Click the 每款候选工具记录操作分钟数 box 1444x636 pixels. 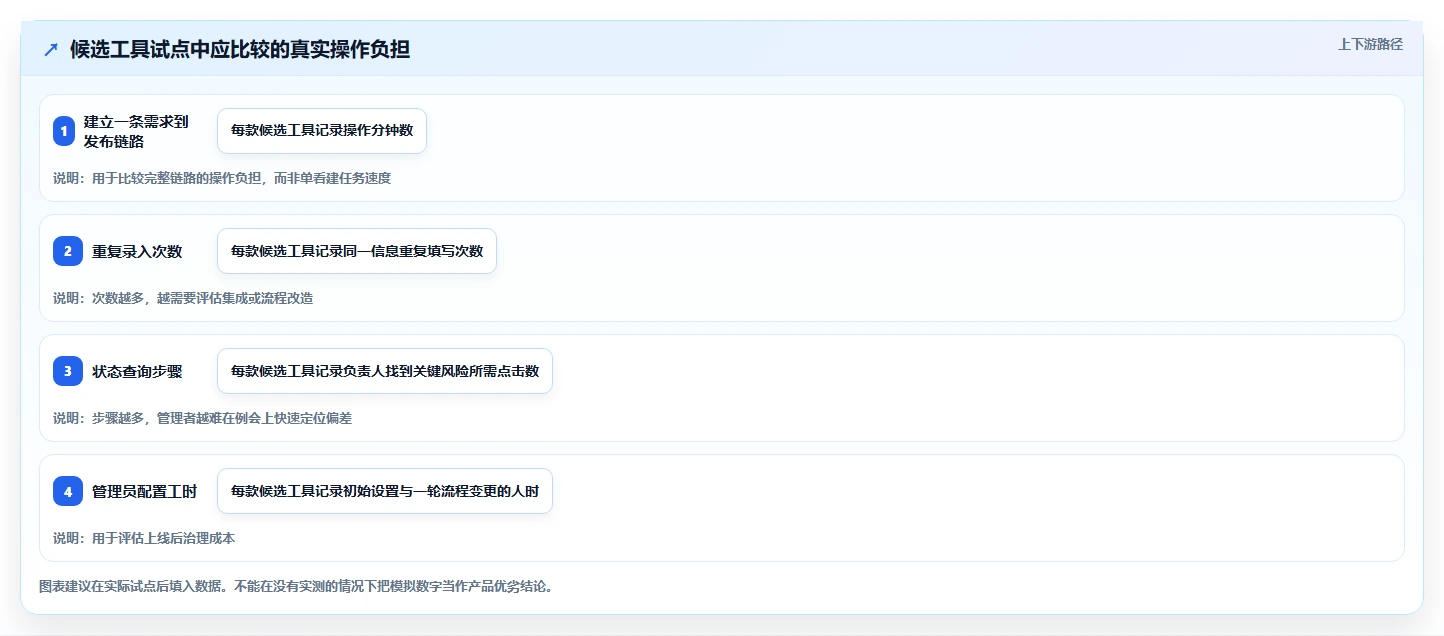322,131
